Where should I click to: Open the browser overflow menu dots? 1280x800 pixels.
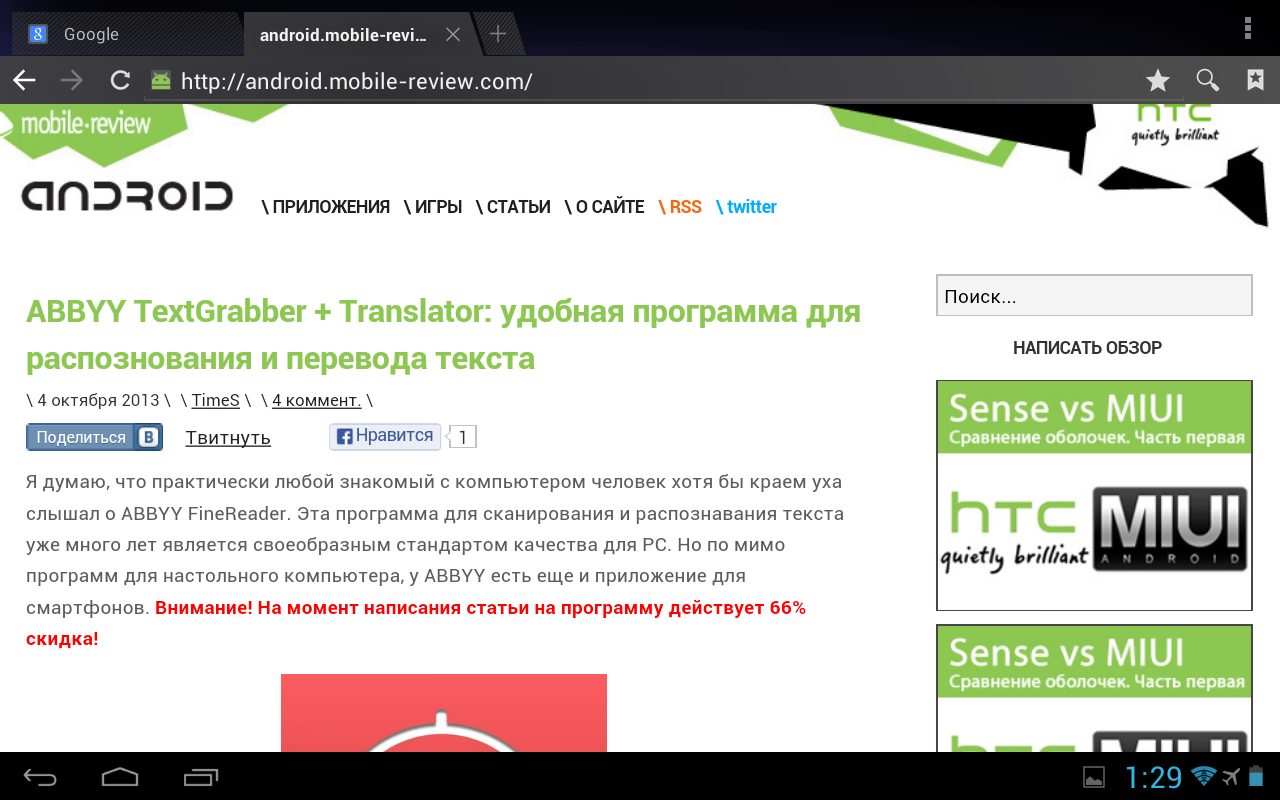(1247, 27)
